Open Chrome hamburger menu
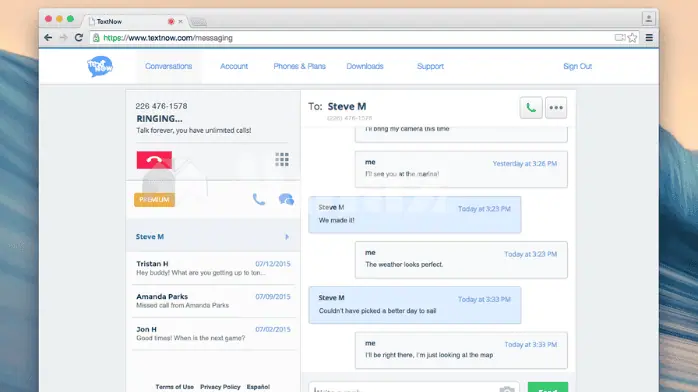 pyautogui.click(x=649, y=38)
